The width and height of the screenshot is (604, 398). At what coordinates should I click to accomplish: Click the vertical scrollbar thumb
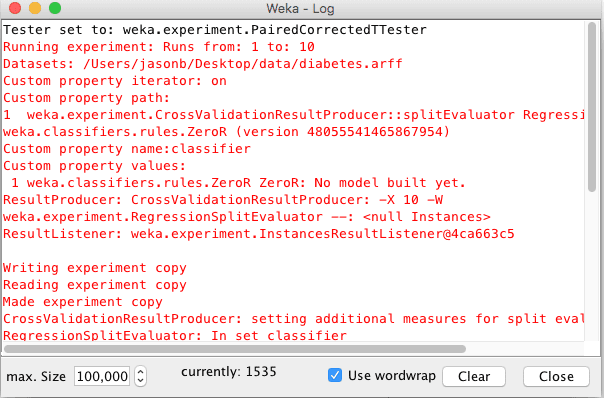point(592,107)
